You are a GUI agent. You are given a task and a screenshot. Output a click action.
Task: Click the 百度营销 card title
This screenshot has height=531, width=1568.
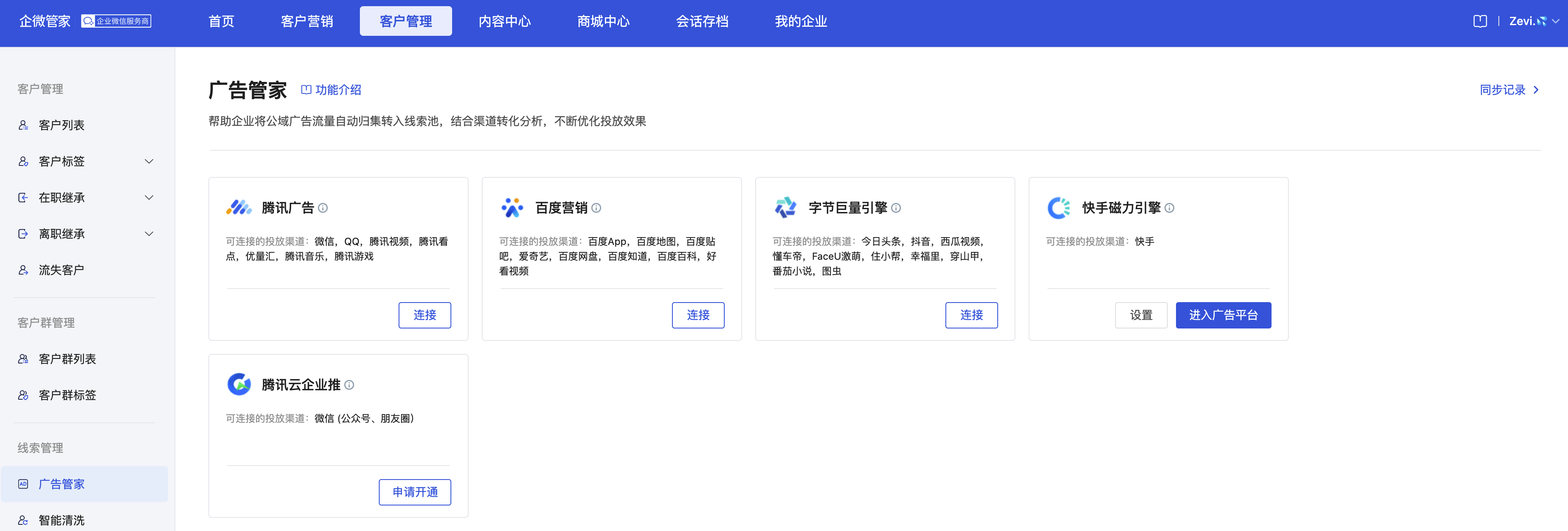pyautogui.click(x=561, y=208)
